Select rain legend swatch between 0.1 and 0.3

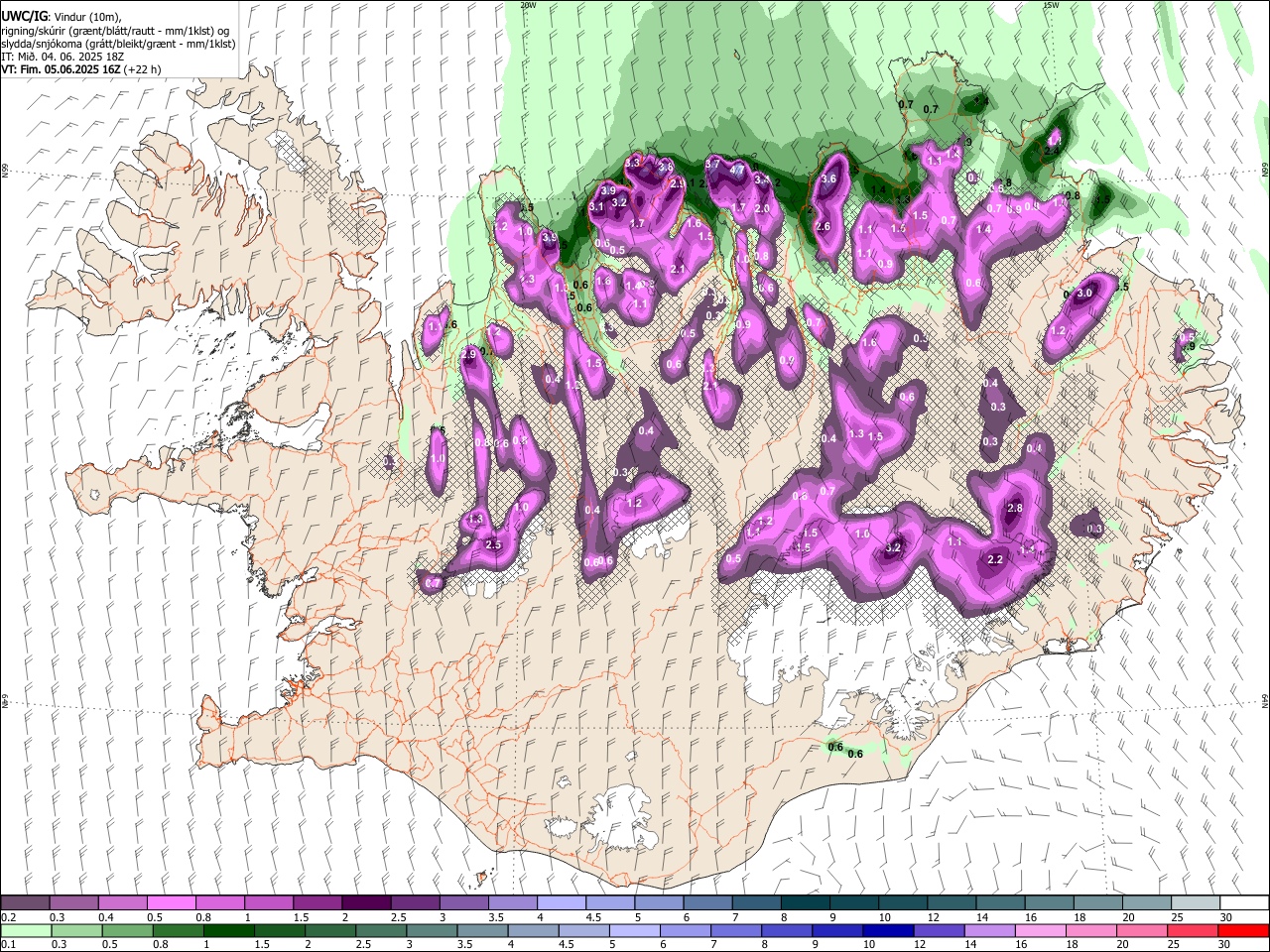[x=26, y=930]
